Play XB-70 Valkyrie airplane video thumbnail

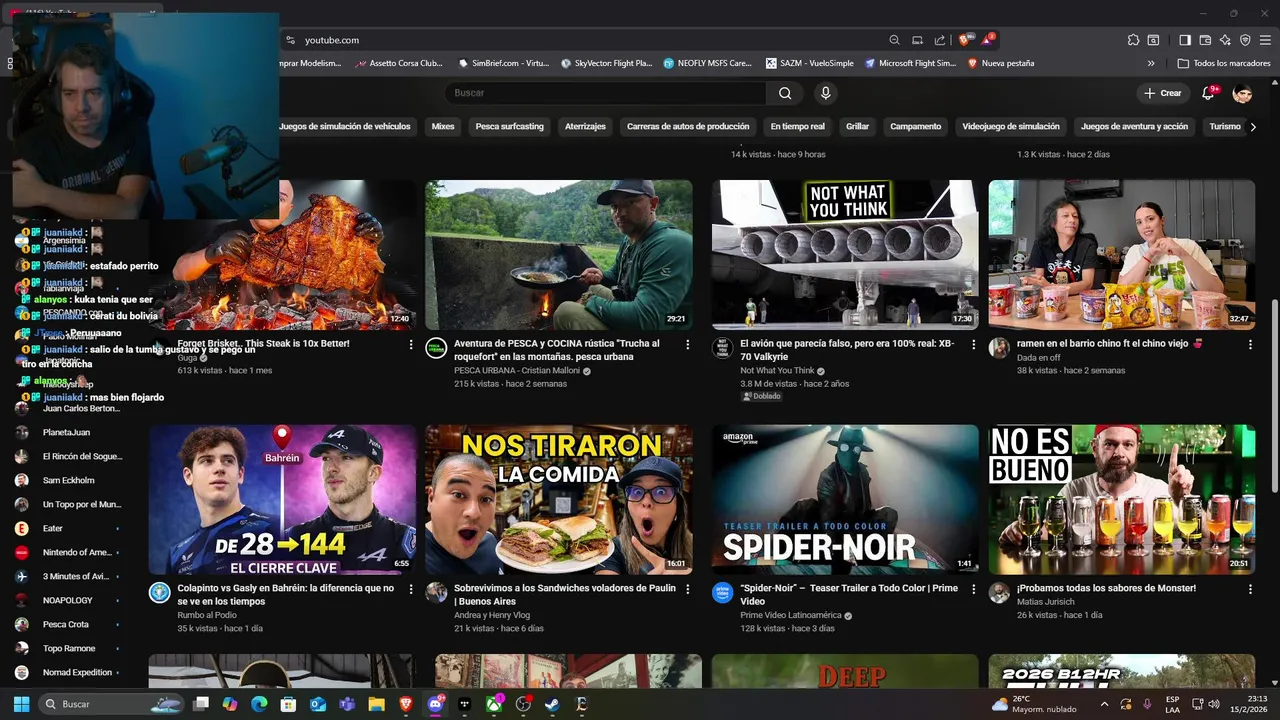(845, 255)
